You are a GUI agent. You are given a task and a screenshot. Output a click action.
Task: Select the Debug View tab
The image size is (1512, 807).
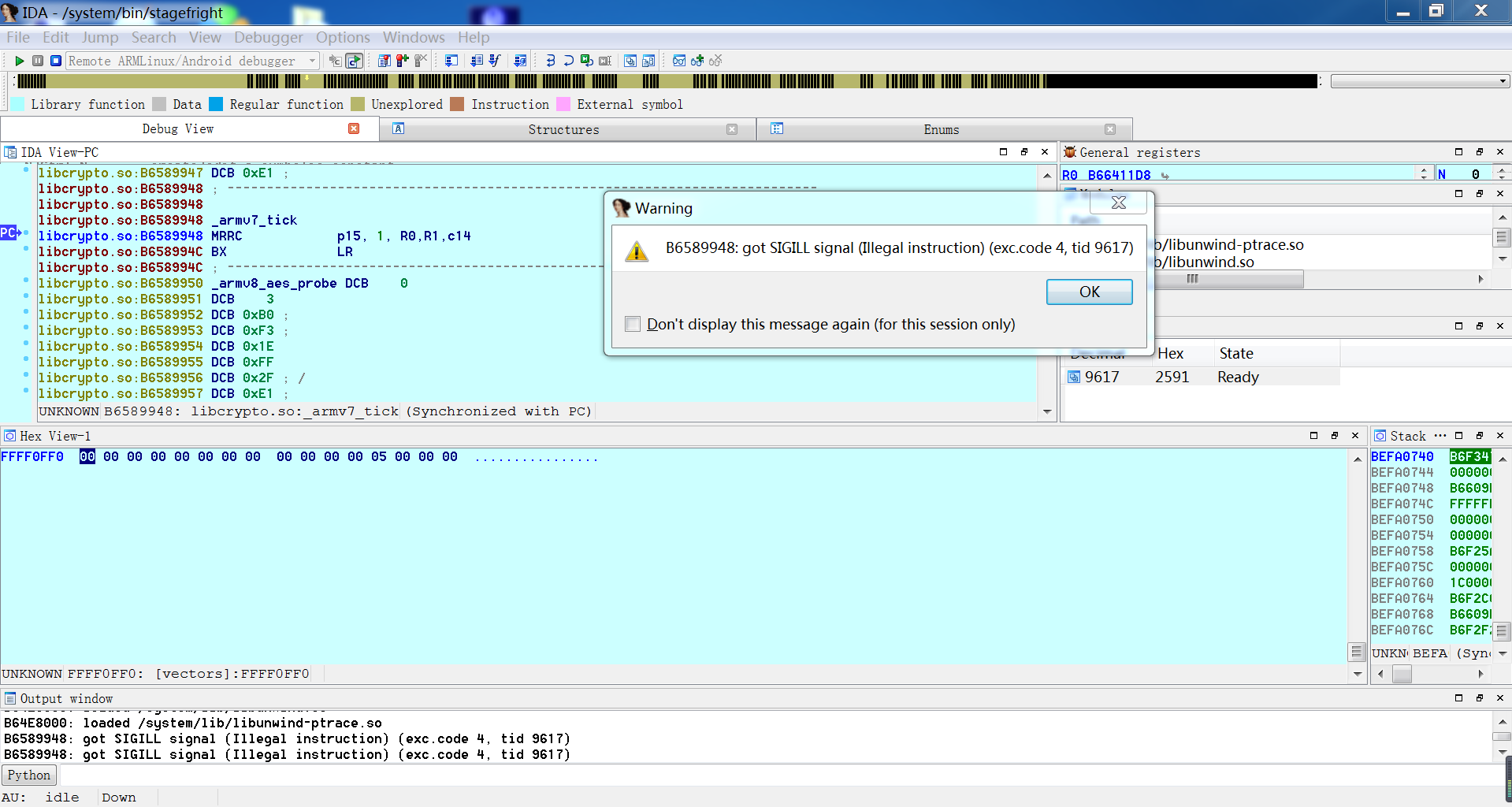pyautogui.click(x=178, y=128)
